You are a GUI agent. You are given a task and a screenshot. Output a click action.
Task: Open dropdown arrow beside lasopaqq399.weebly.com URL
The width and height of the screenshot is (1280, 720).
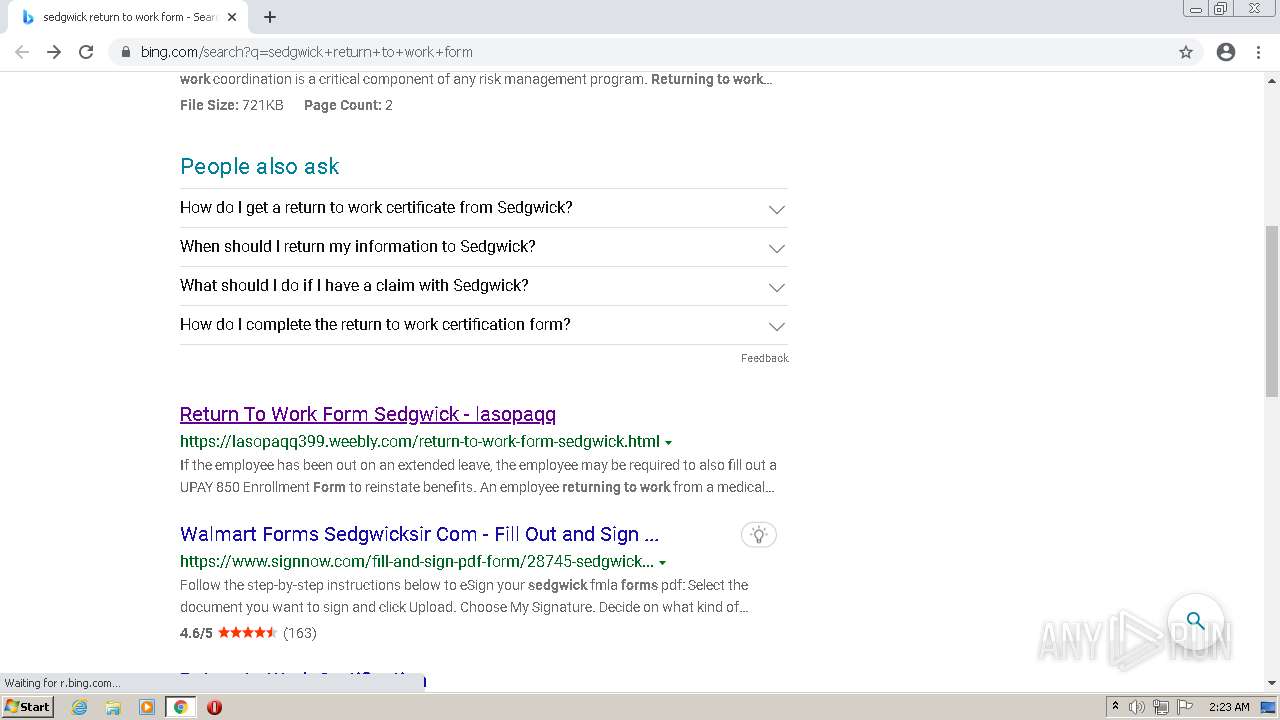click(668, 442)
